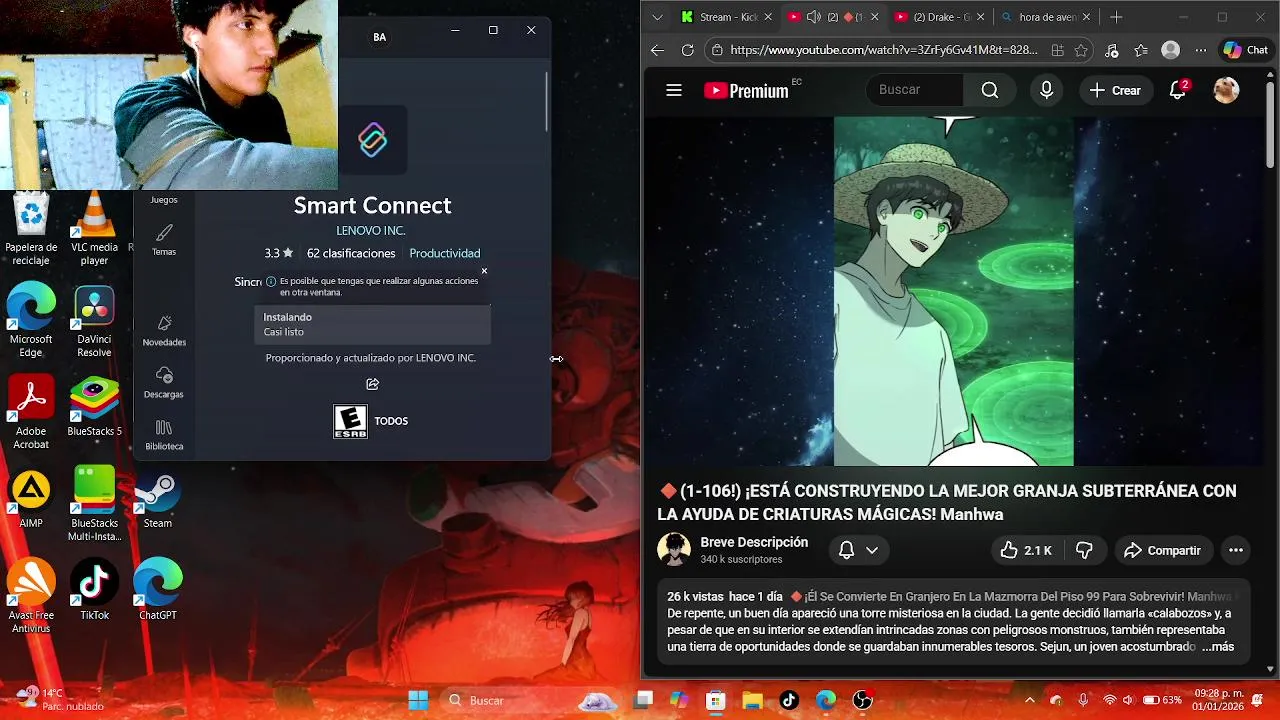Screen dimensions: 1280x720
Task: Open more actions three-dot button under video
Action: point(1236,550)
